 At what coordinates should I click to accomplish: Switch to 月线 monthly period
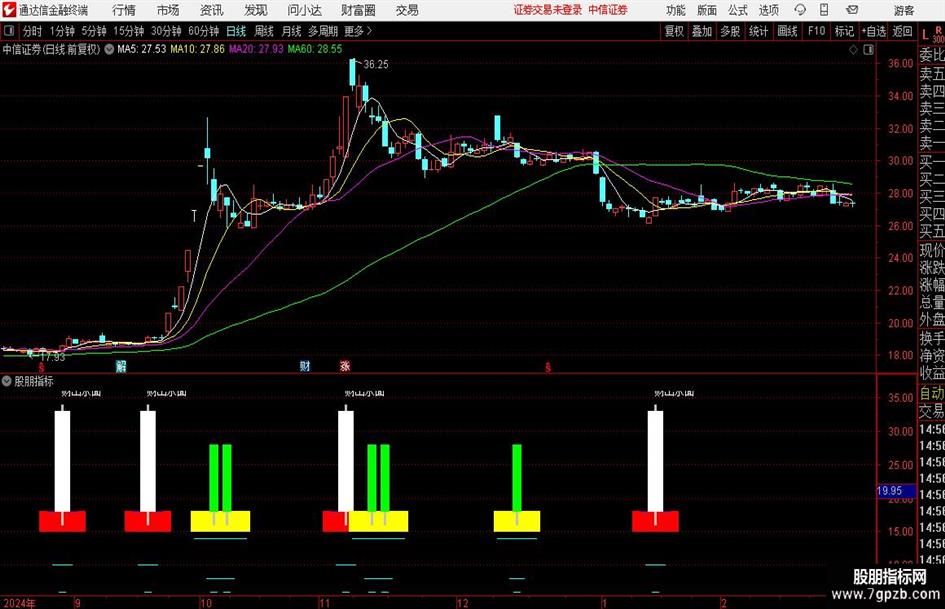pos(292,31)
